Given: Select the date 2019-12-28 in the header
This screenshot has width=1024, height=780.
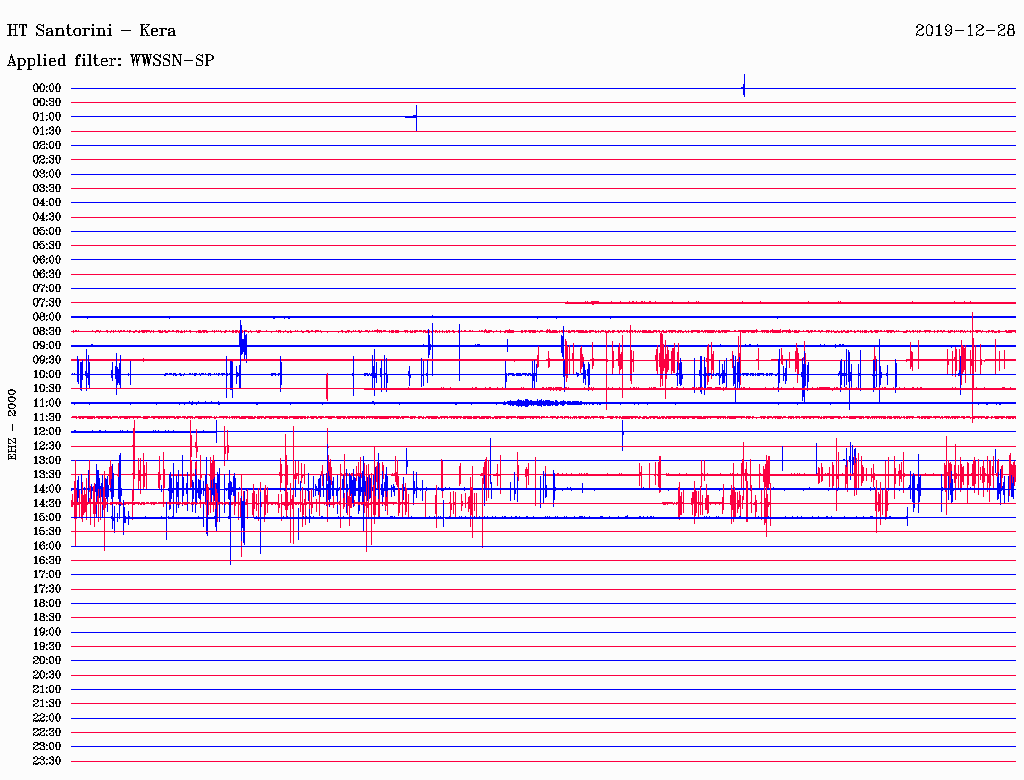Looking at the screenshot, I should coord(965,30).
